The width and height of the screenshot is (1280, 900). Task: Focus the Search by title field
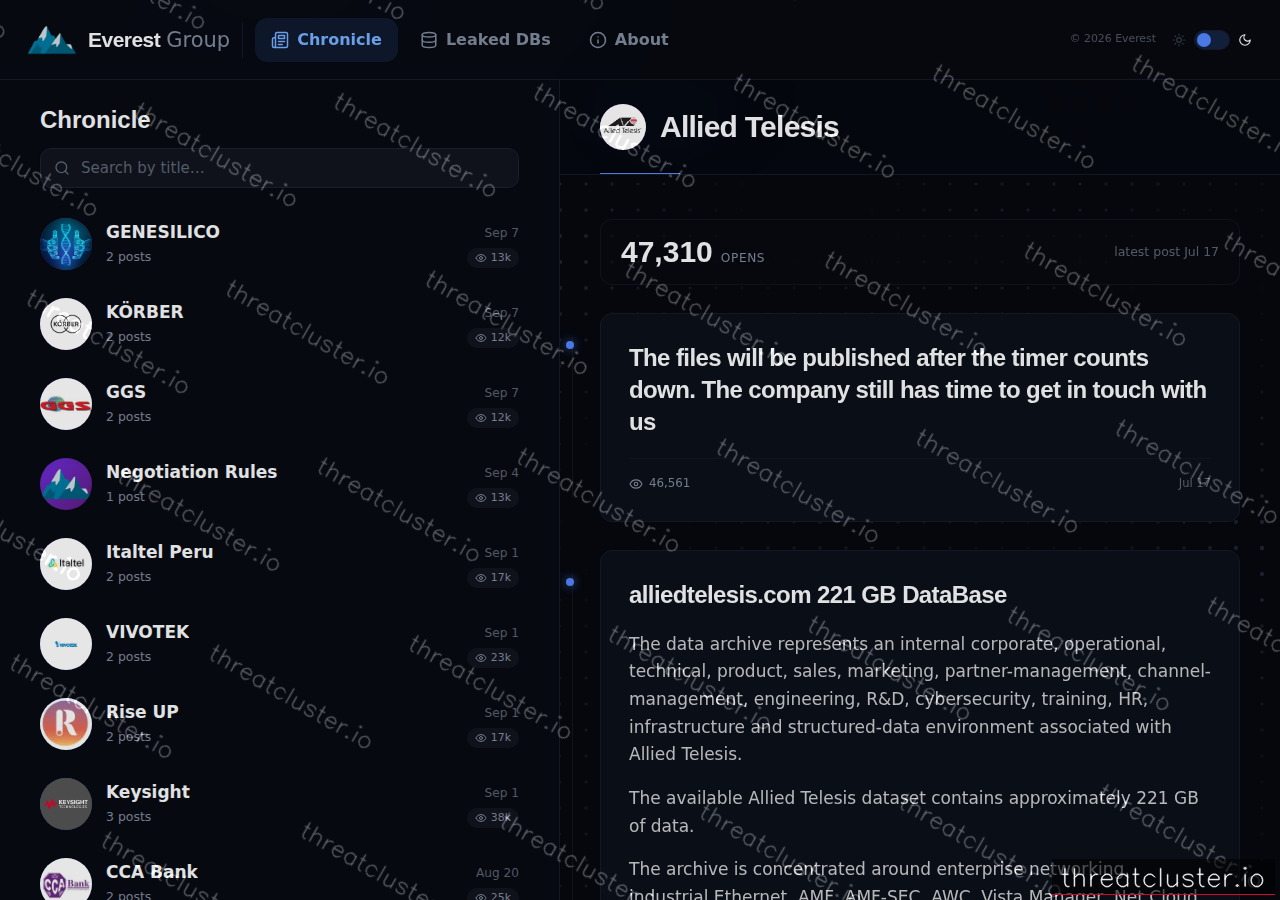[279, 168]
